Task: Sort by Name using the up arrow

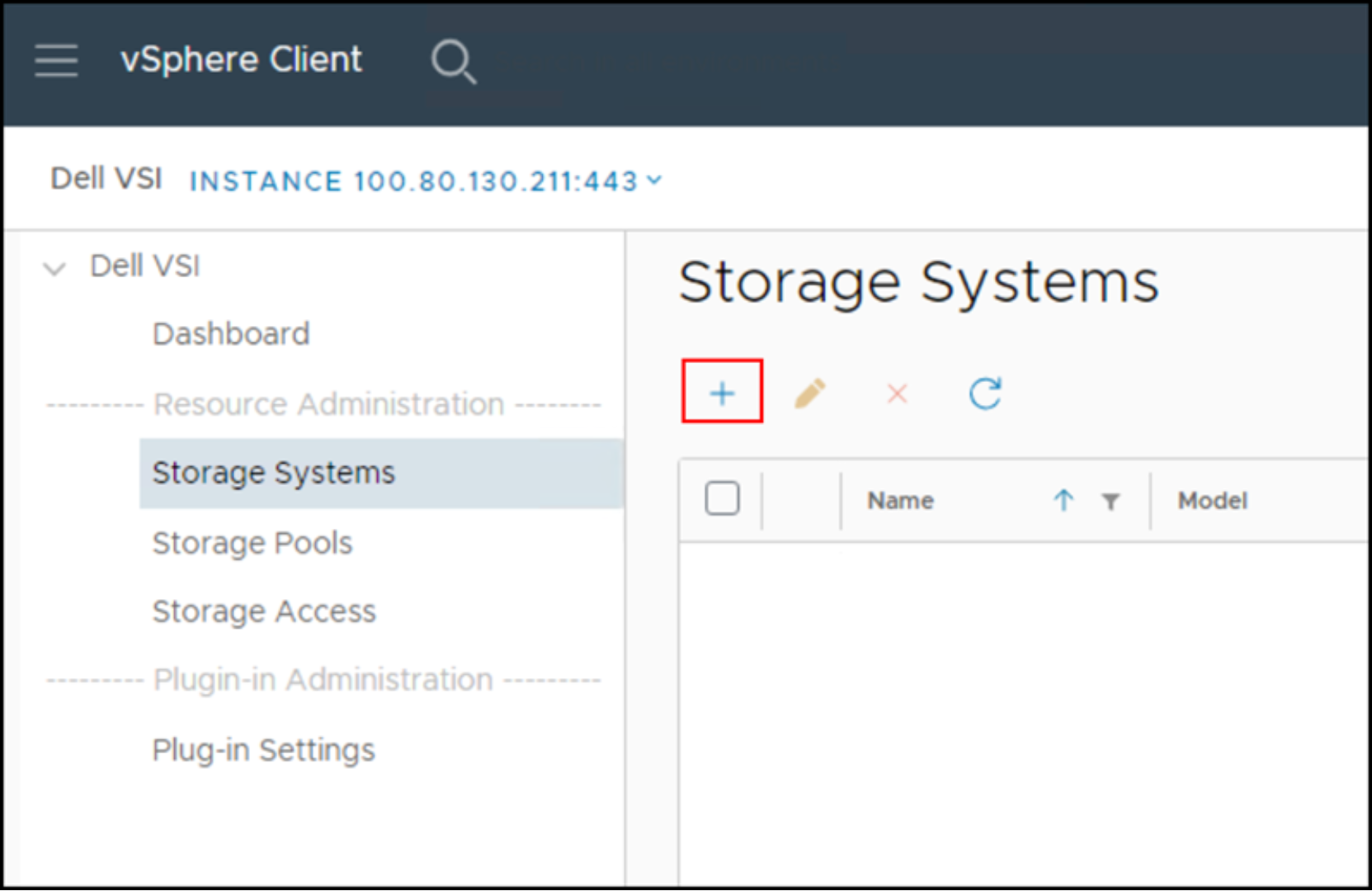Action: (x=1063, y=500)
